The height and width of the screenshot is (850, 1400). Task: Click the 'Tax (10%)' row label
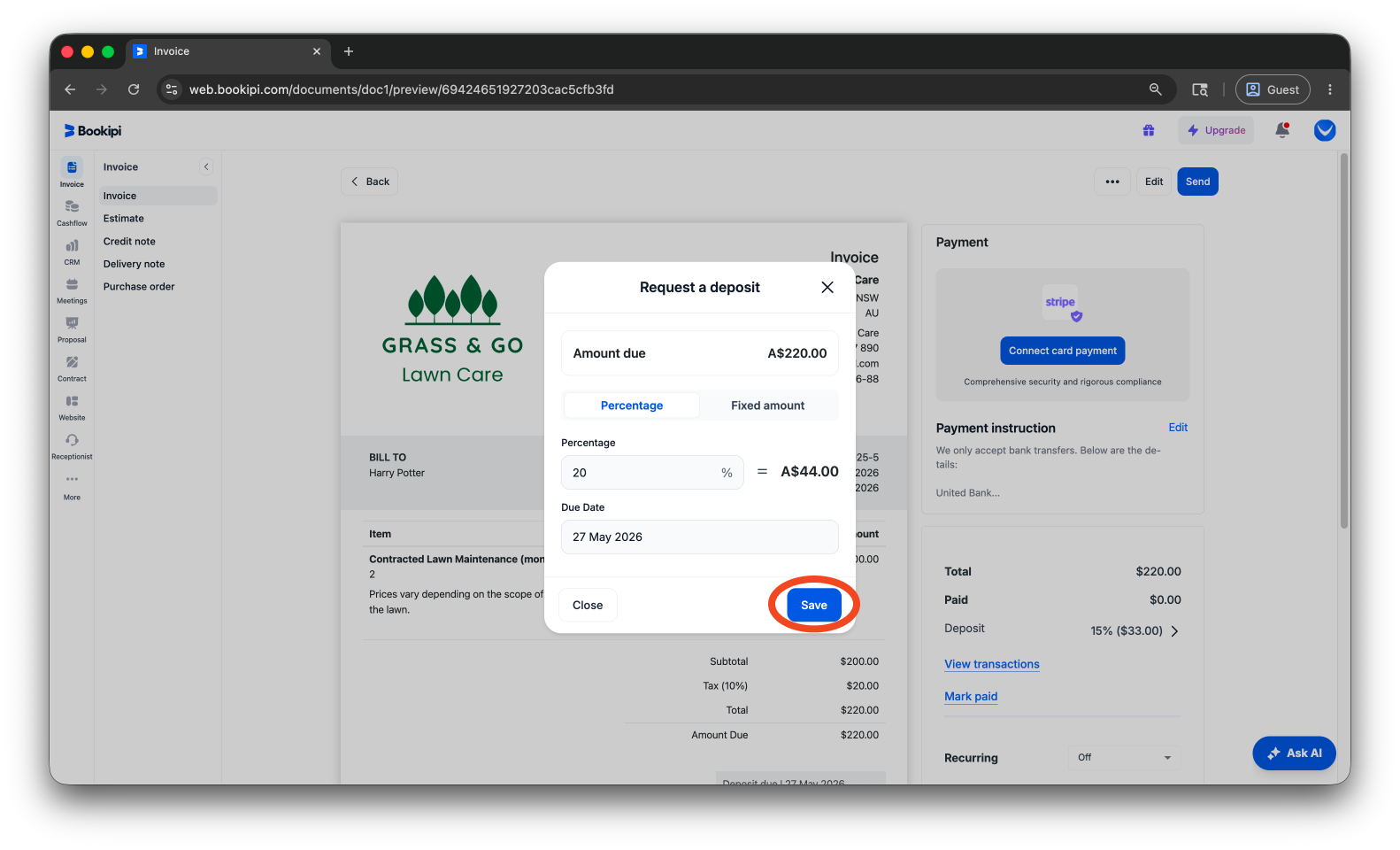726,686
